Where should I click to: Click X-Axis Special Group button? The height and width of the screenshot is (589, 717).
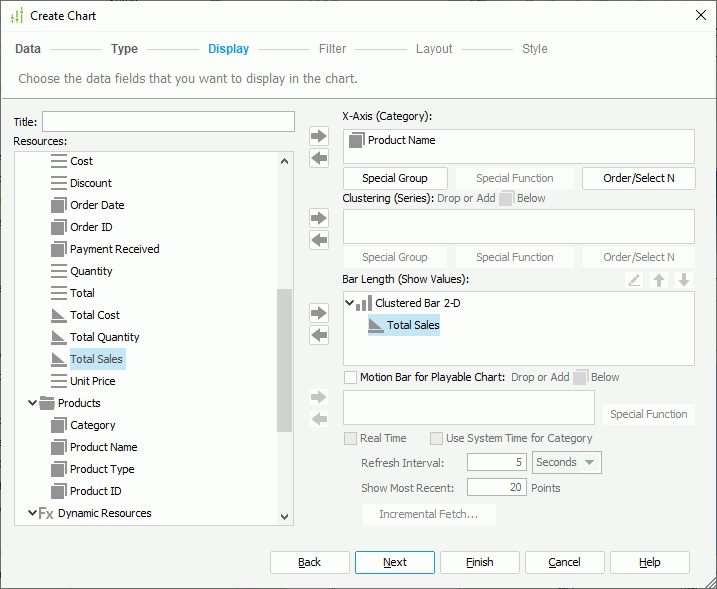tap(395, 178)
